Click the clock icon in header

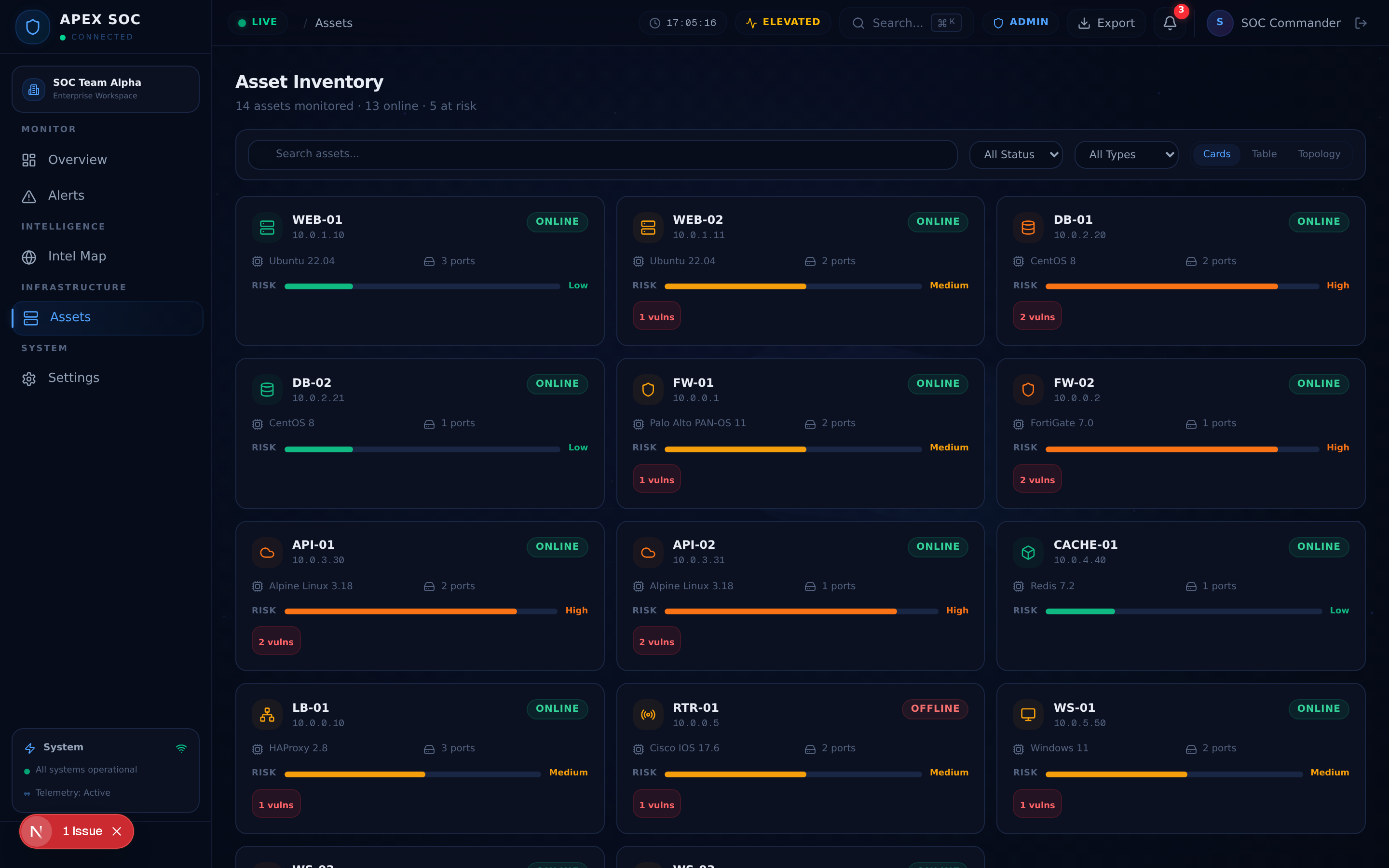pos(655,23)
